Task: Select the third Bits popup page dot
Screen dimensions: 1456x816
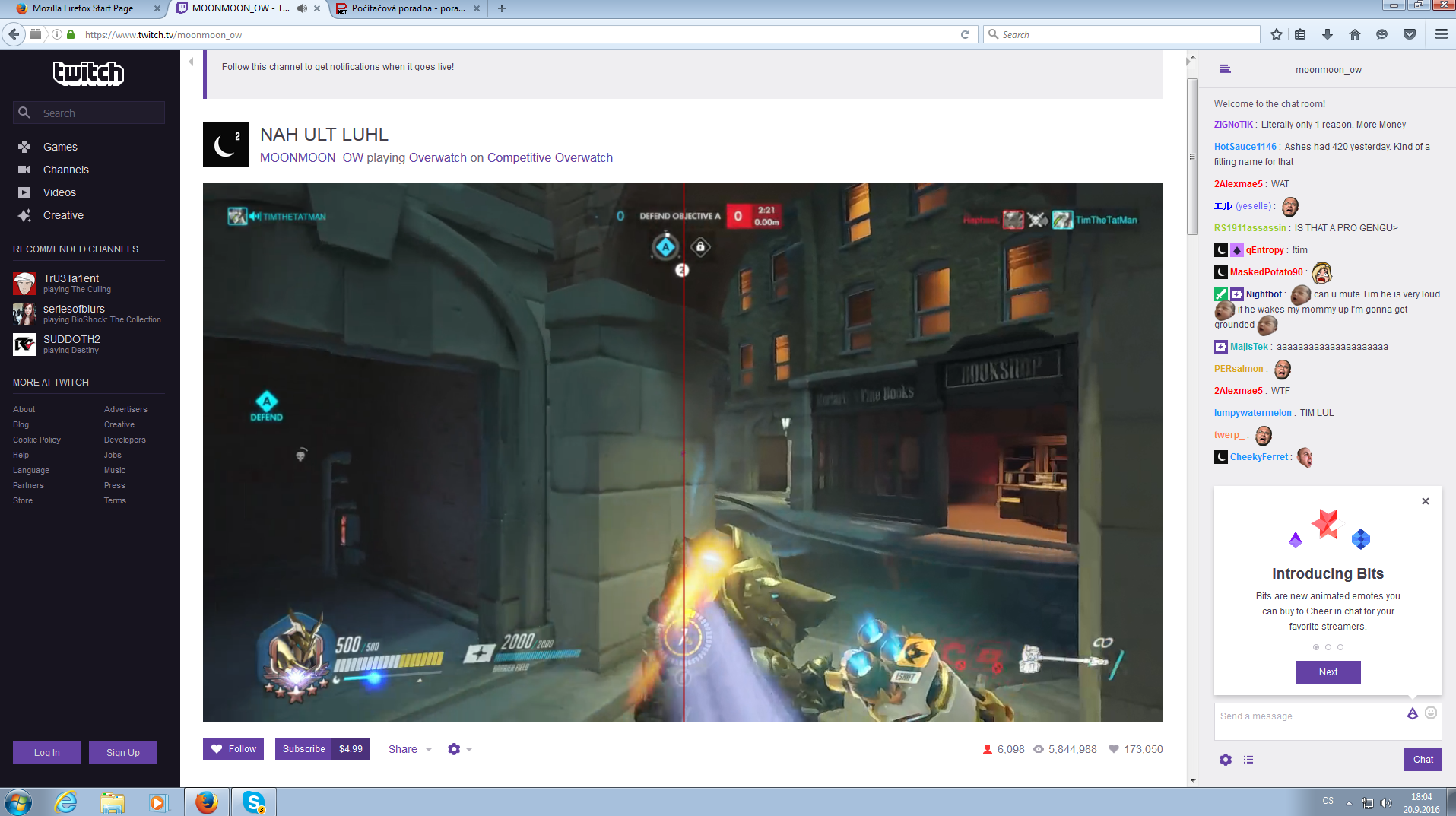Action: pos(1340,647)
